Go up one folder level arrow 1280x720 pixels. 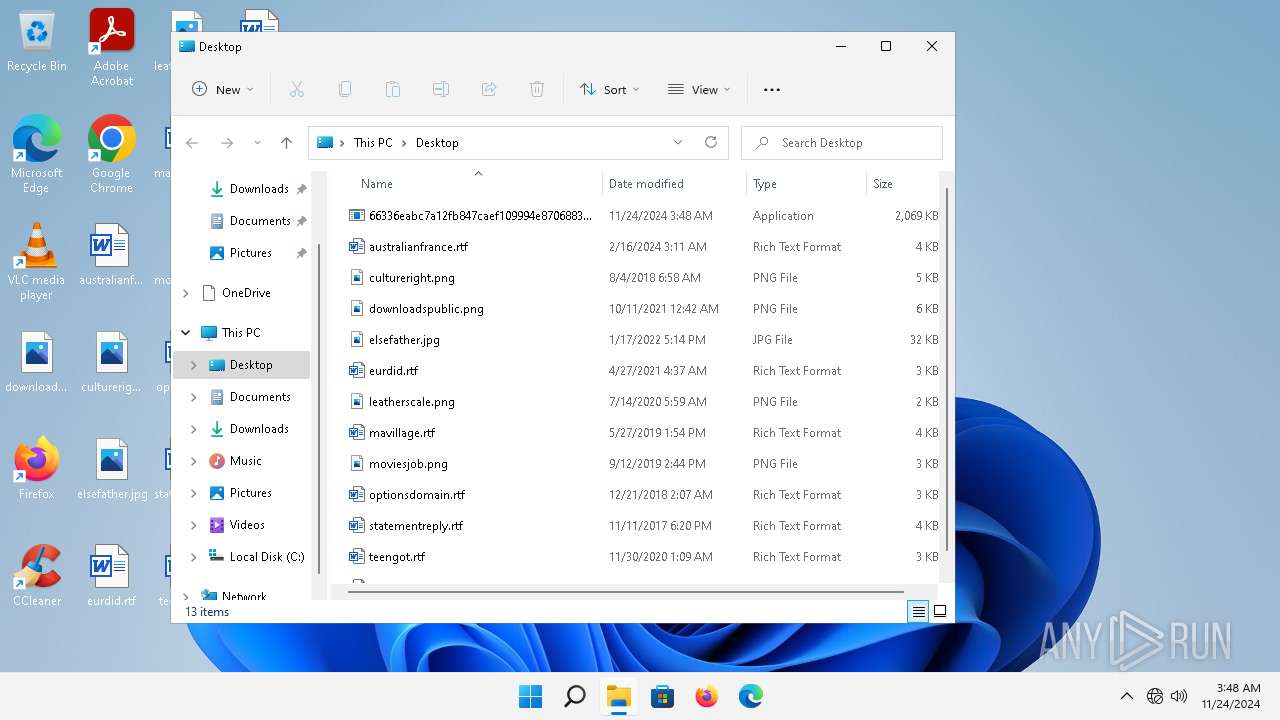tap(286, 143)
